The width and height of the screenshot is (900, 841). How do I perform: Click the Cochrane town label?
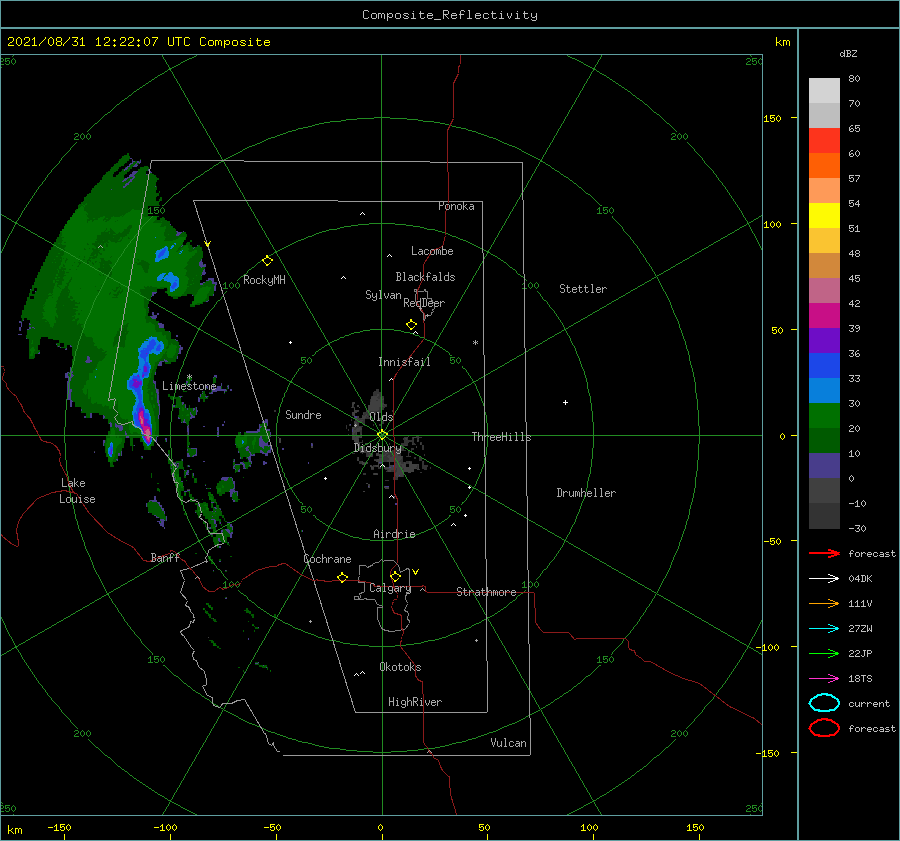point(327,559)
